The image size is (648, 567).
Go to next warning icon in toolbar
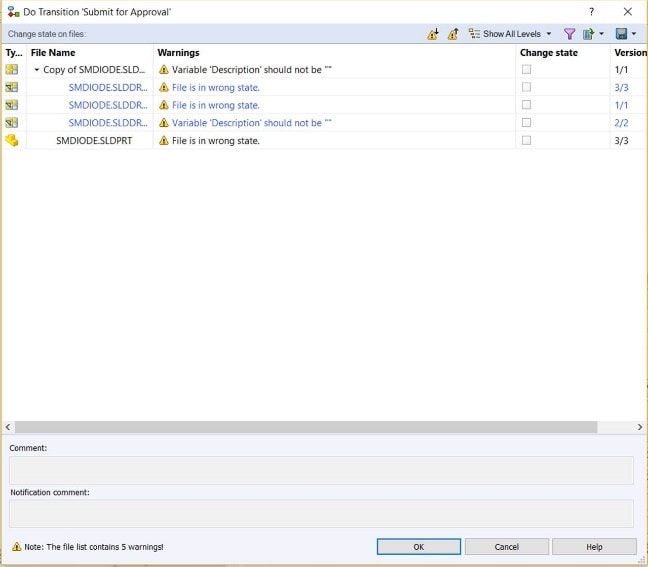coord(433,34)
